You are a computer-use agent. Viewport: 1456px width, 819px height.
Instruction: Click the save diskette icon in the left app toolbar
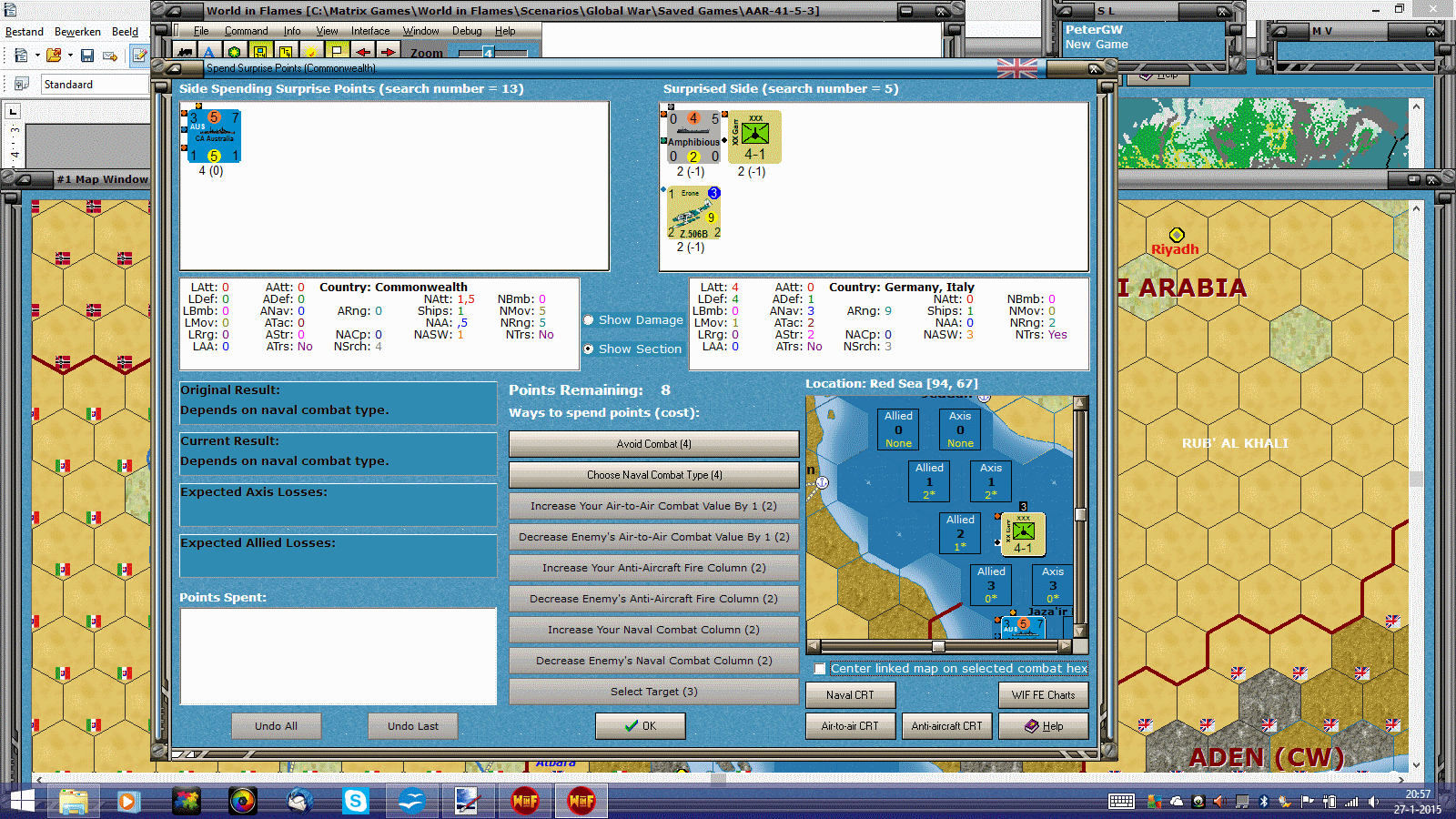(x=87, y=56)
